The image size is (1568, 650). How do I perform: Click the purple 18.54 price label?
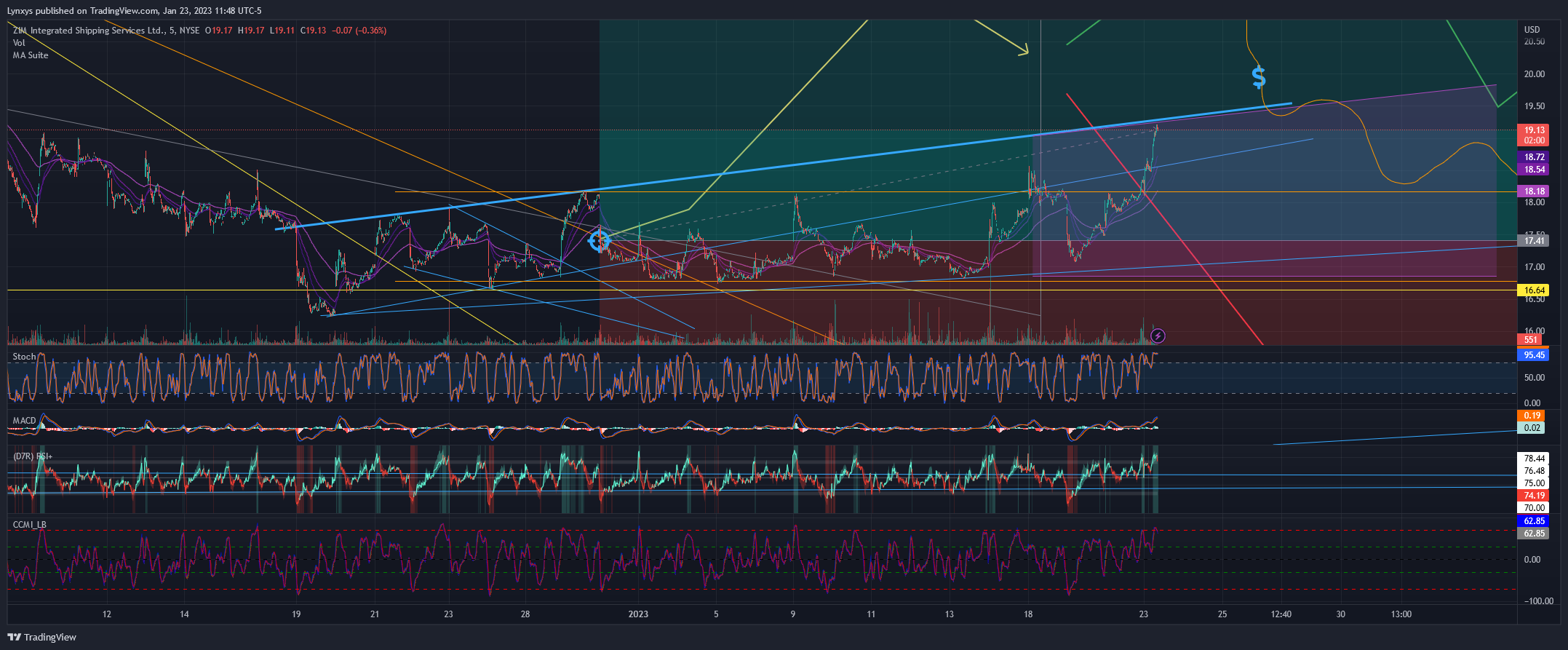click(1533, 170)
